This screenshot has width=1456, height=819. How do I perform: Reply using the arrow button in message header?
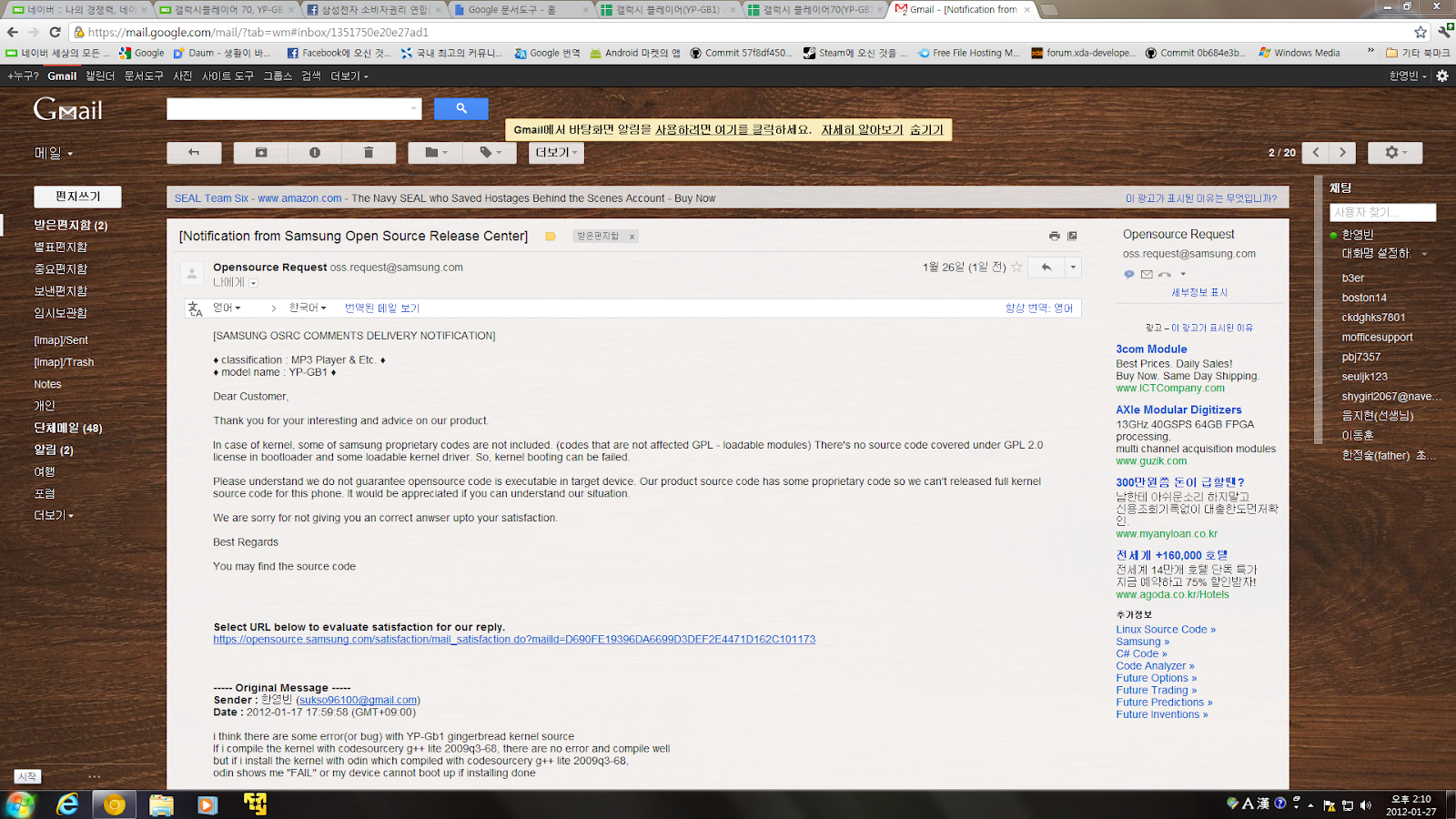pyautogui.click(x=1046, y=267)
